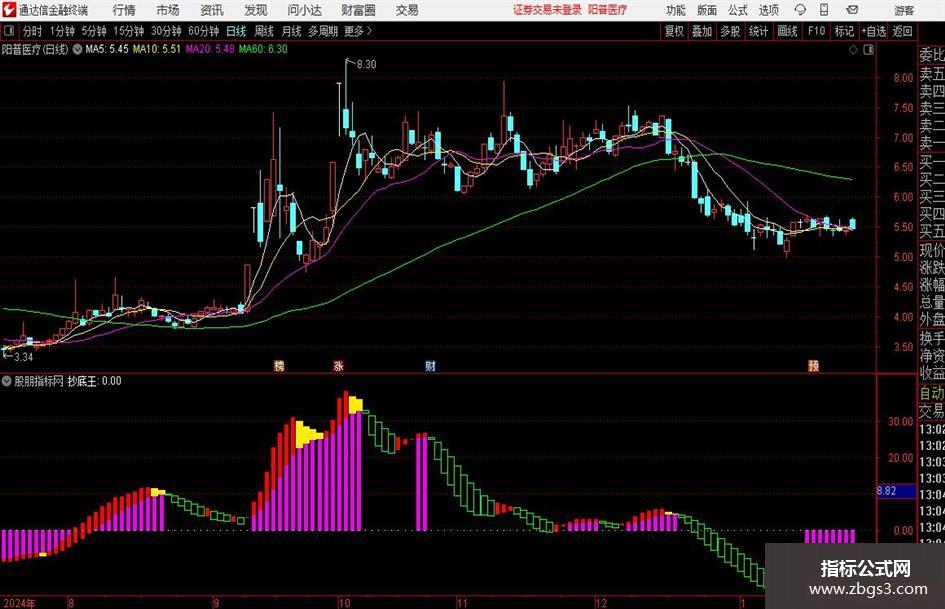Open the 版面 menu

[x=706, y=10]
